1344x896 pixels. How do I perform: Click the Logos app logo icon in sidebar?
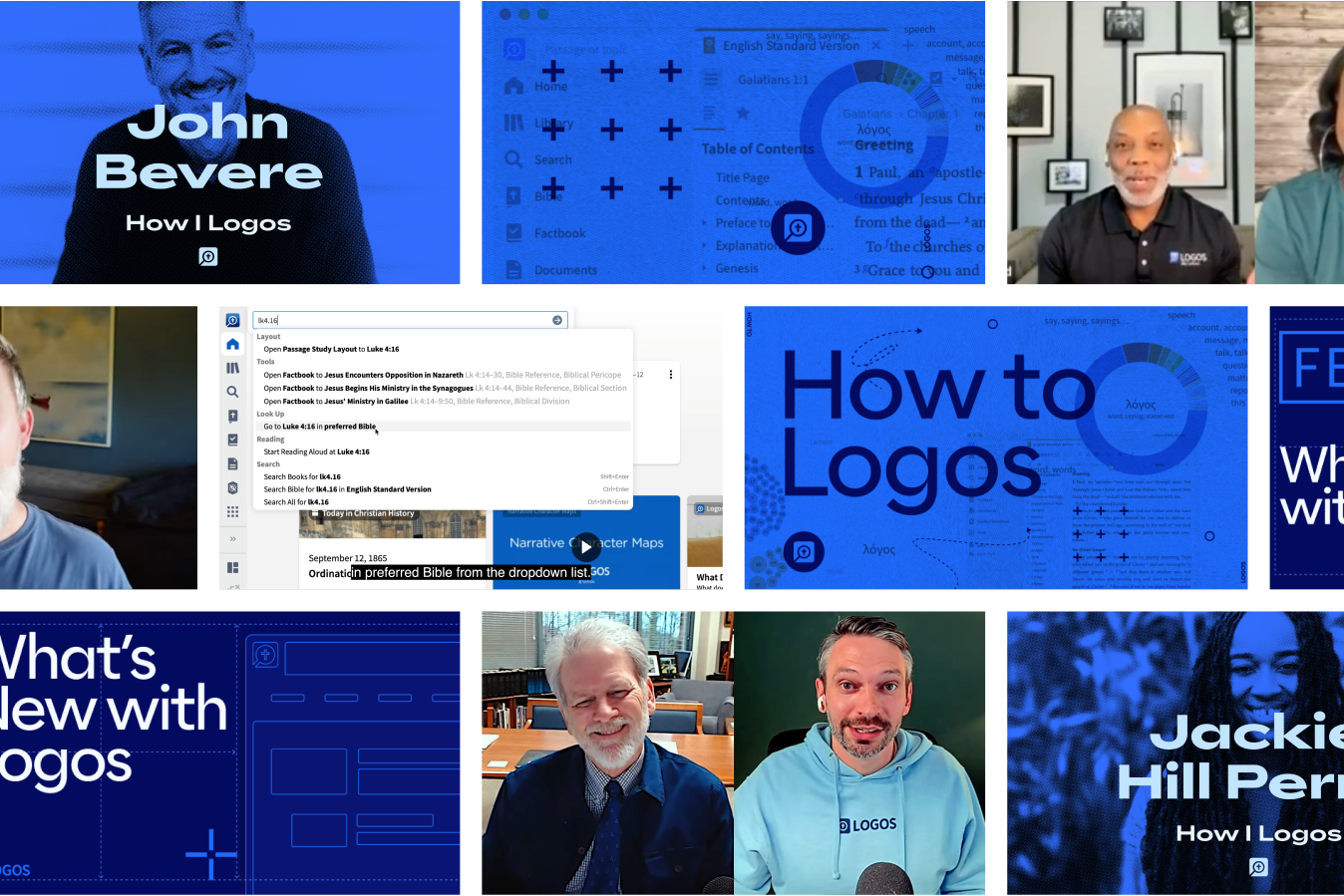point(232,320)
